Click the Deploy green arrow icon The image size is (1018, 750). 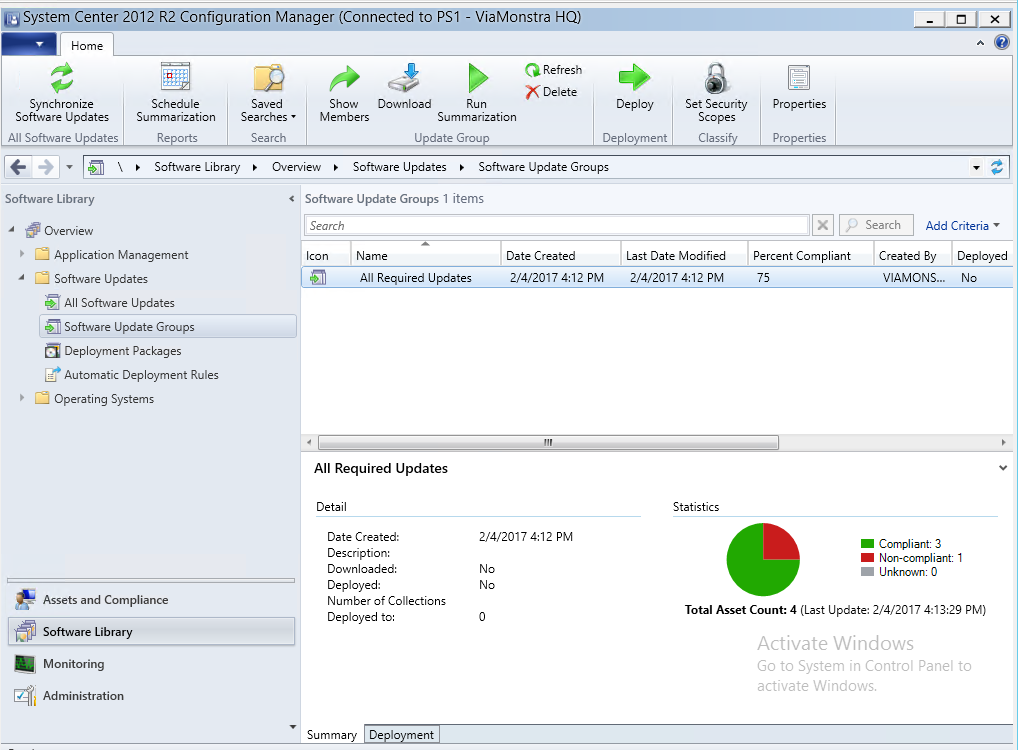click(634, 79)
